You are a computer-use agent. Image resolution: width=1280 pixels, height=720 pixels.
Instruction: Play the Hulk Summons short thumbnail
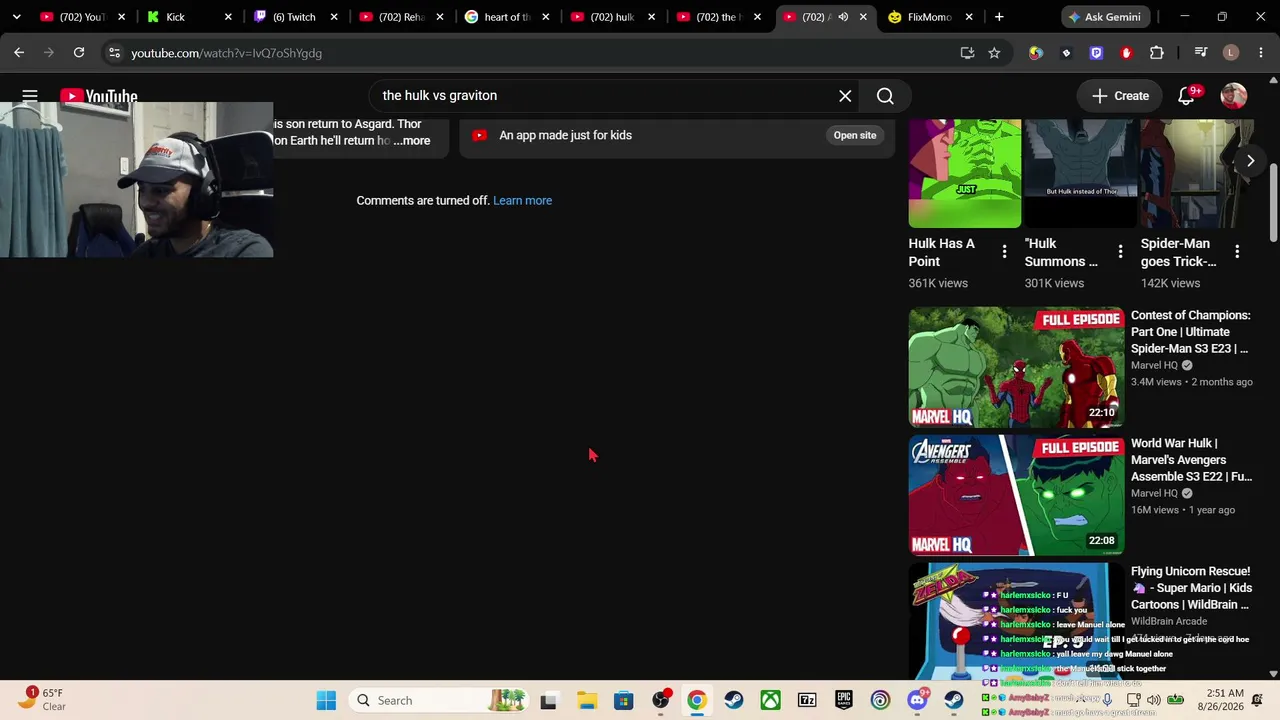1080,173
